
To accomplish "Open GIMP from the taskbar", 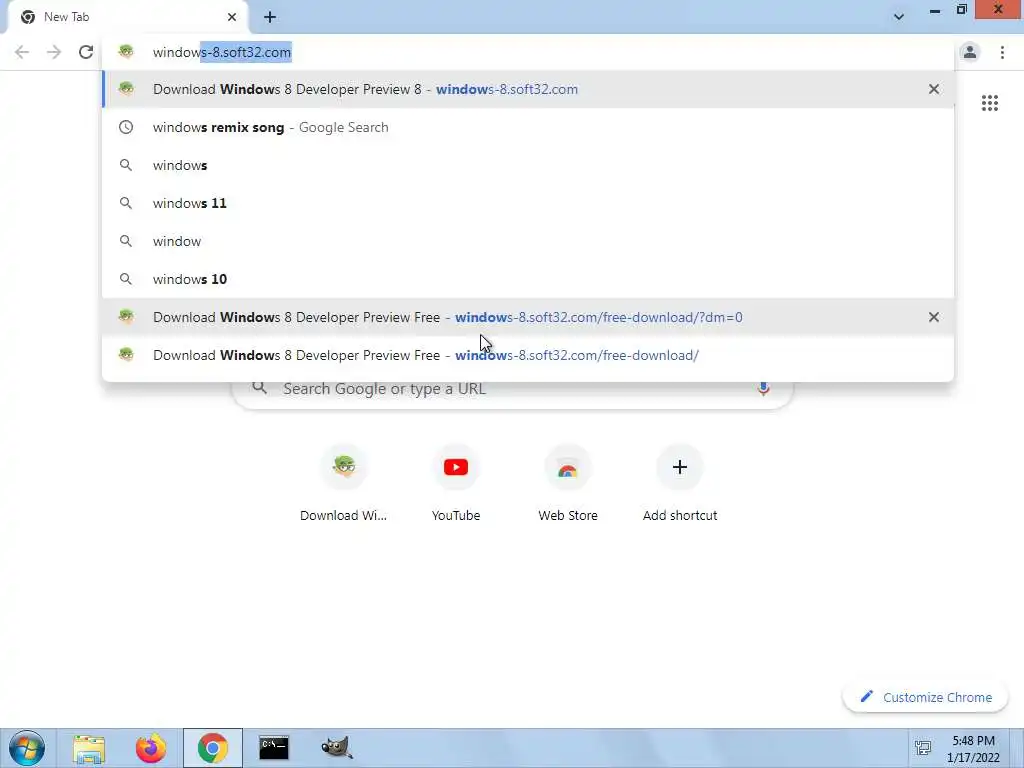I will [x=336, y=748].
